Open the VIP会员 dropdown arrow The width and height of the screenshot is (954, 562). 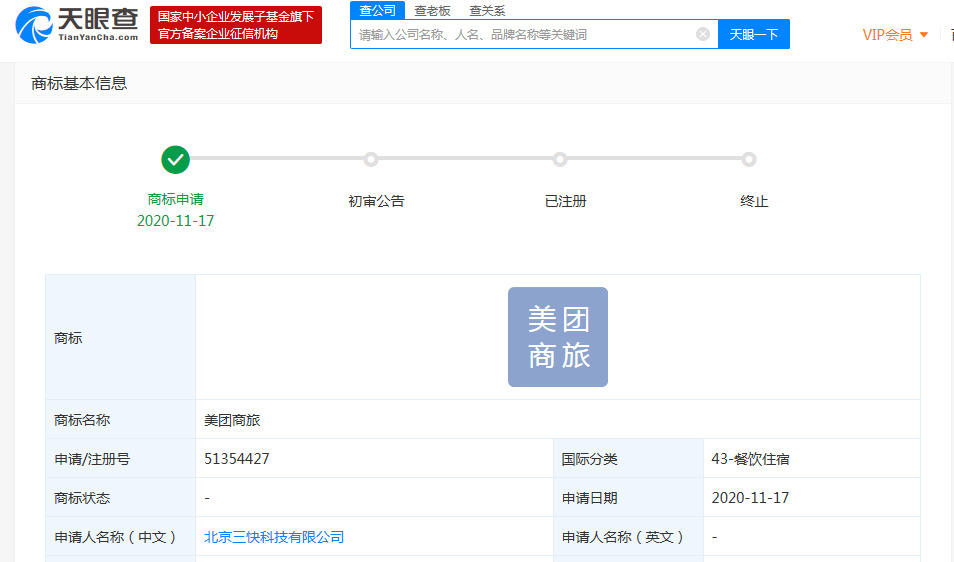tap(924, 35)
